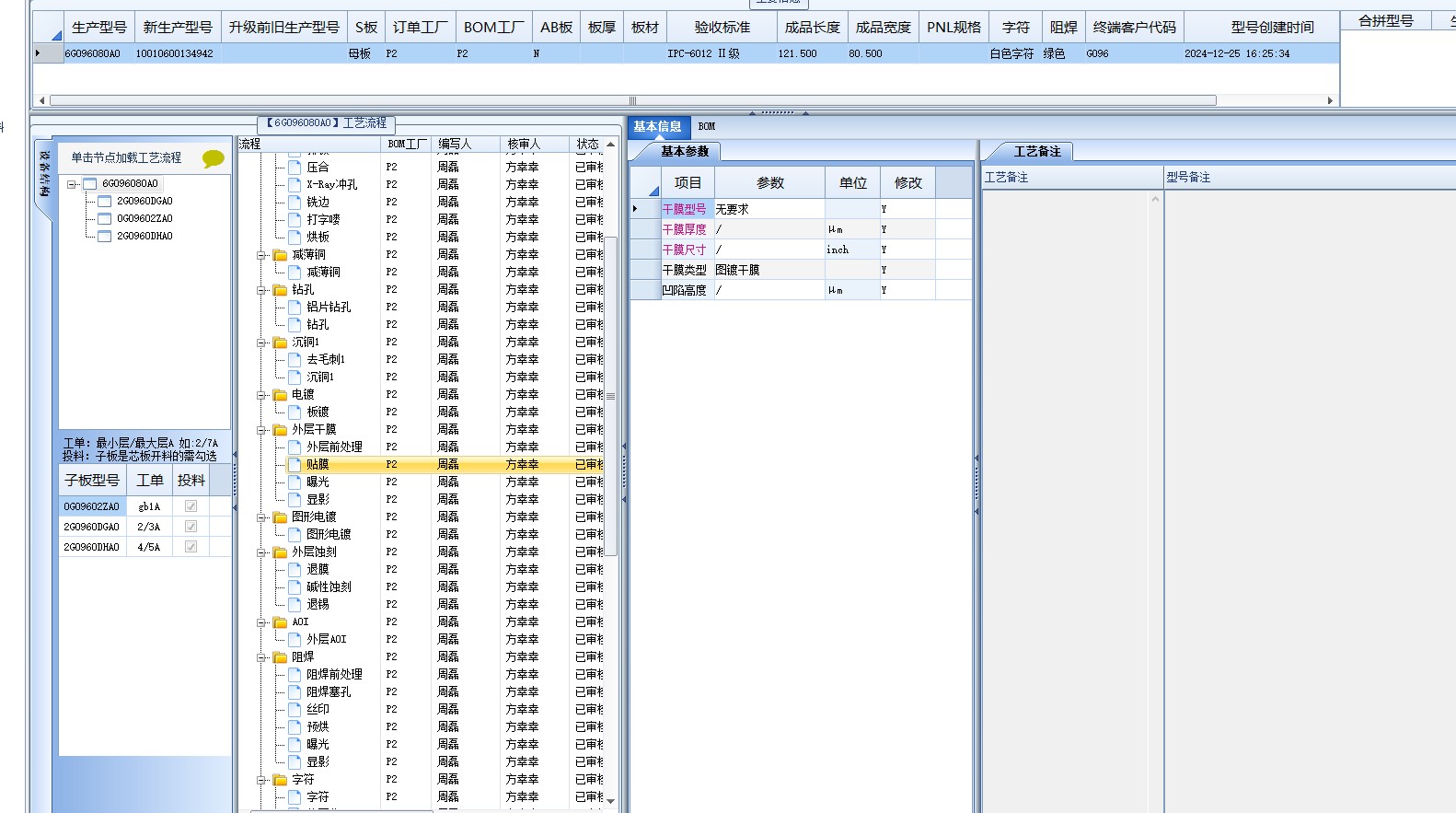Click the 子板型号 column header
This screenshot has width=1456, height=813.
pyautogui.click(x=92, y=481)
